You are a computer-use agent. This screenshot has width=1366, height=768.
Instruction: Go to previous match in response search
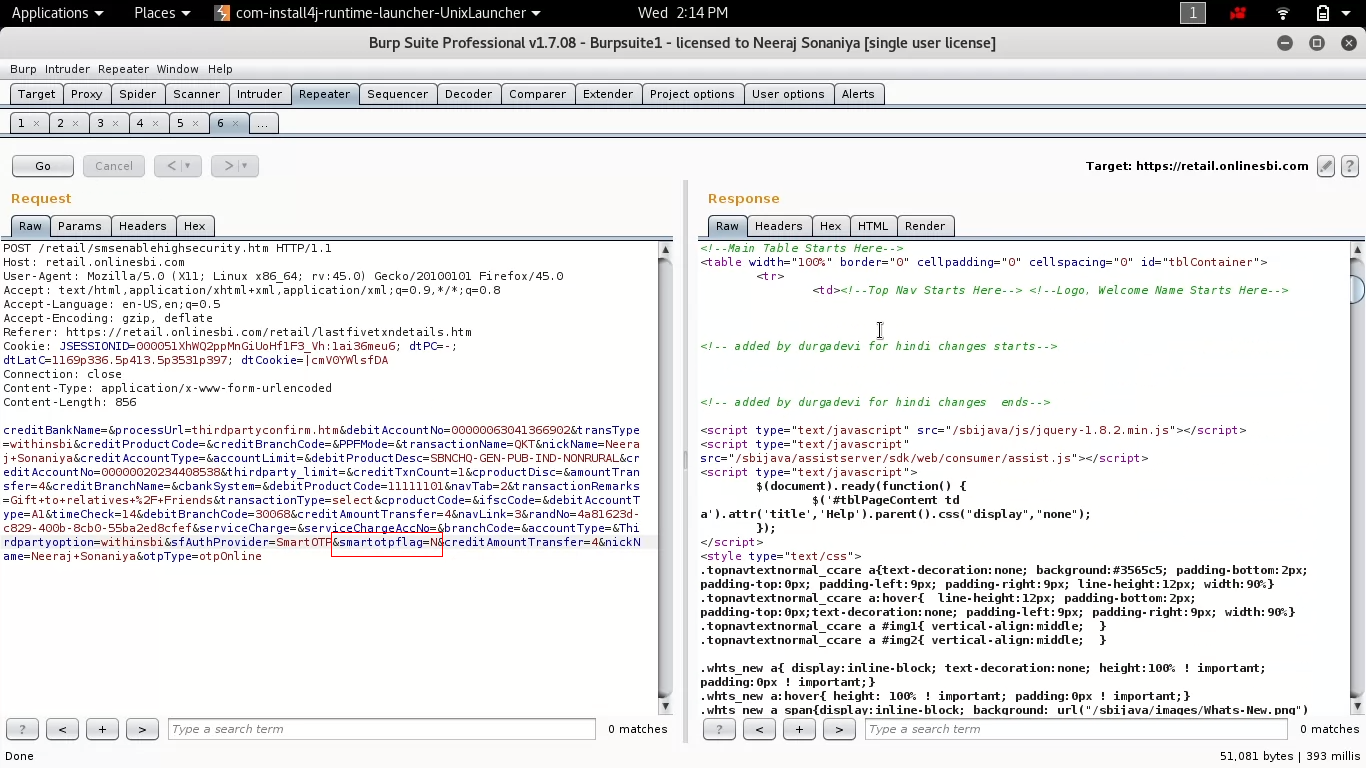coord(759,729)
